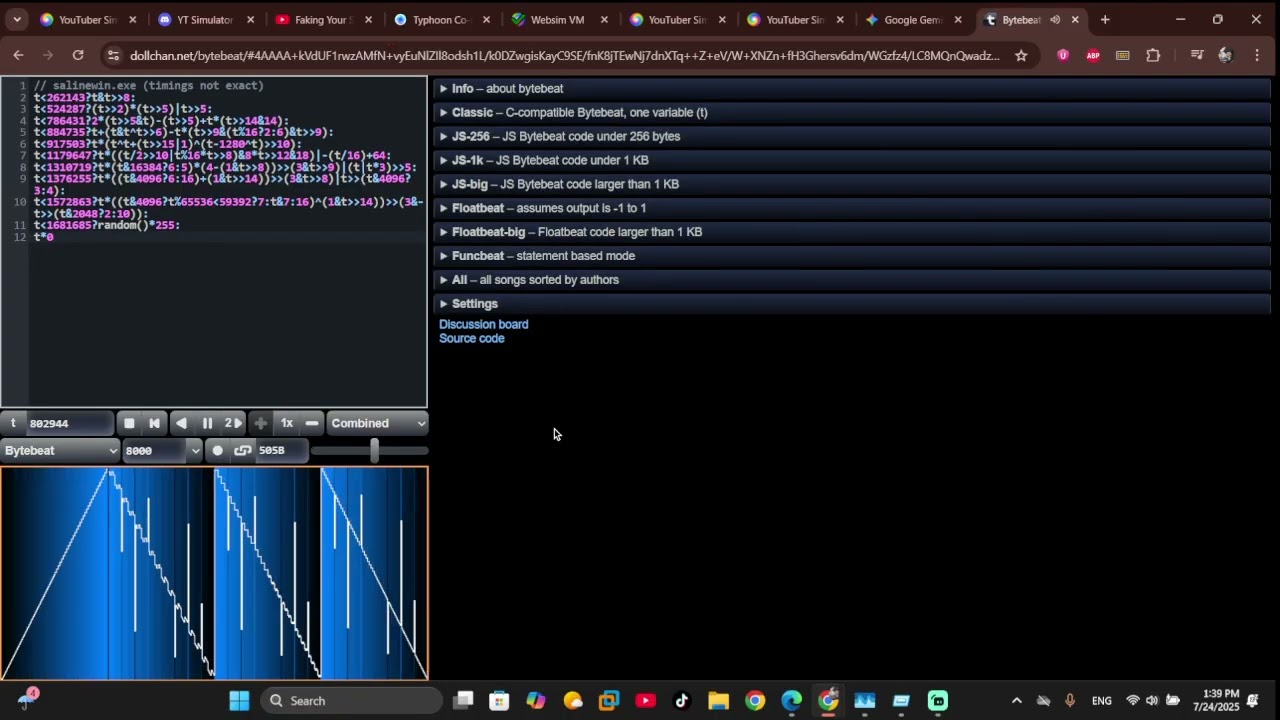The height and width of the screenshot is (720, 1280).
Task: Open Task View on the taskbar
Action: tap(463, 701)
